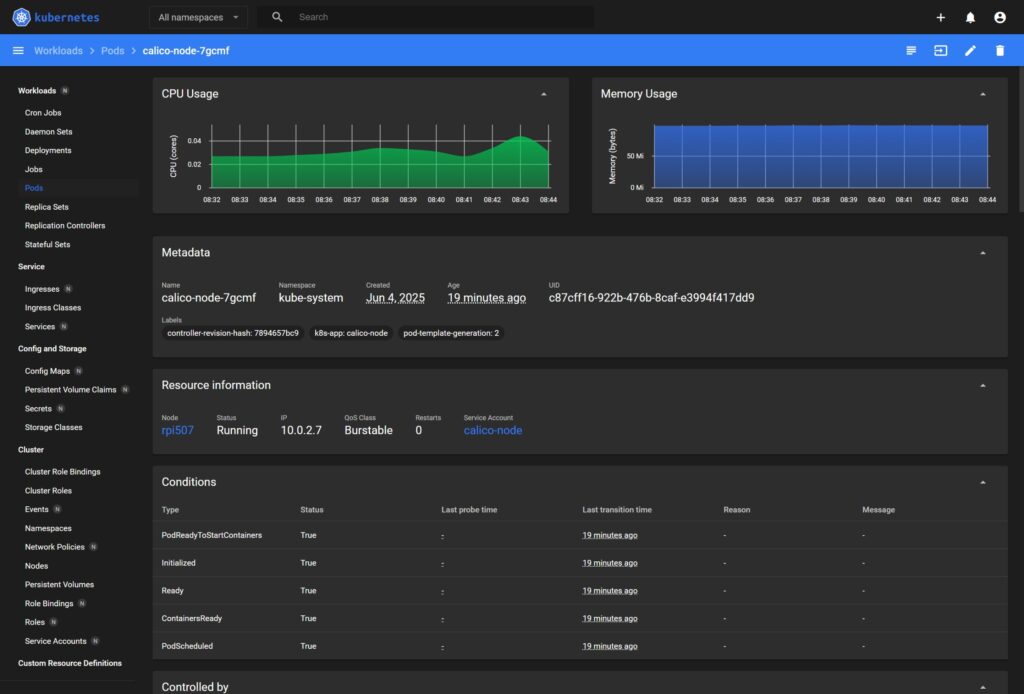Open the user account icon
The height and width of the screenshot is (694, 1024).
tap(1000, 18)
